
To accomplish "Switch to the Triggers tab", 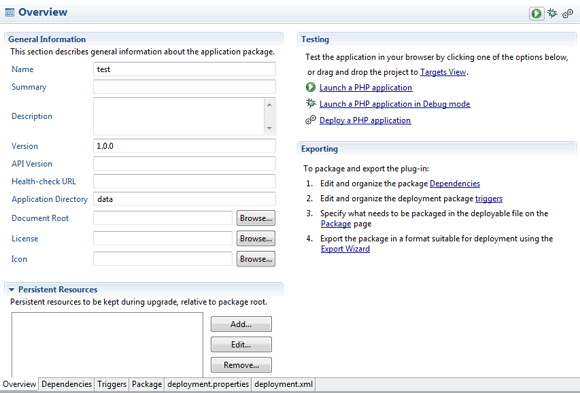I will click(112, 384).
